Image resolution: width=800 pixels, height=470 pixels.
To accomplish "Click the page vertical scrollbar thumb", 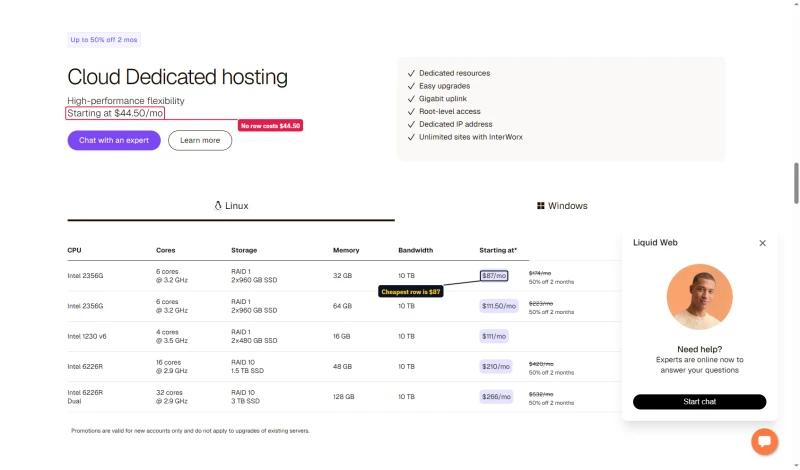I will (796, 183).
